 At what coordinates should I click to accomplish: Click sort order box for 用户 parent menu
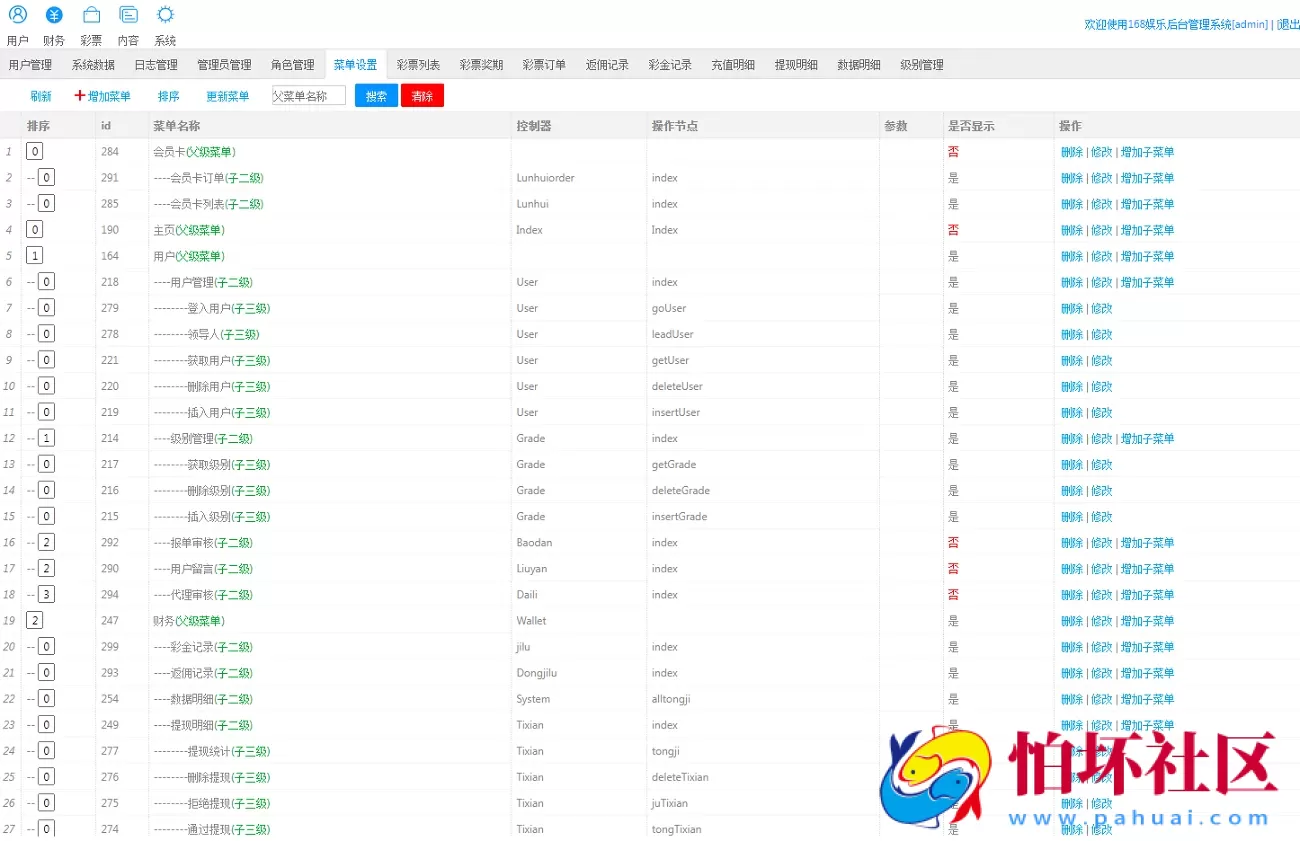(x=33, y=255)
